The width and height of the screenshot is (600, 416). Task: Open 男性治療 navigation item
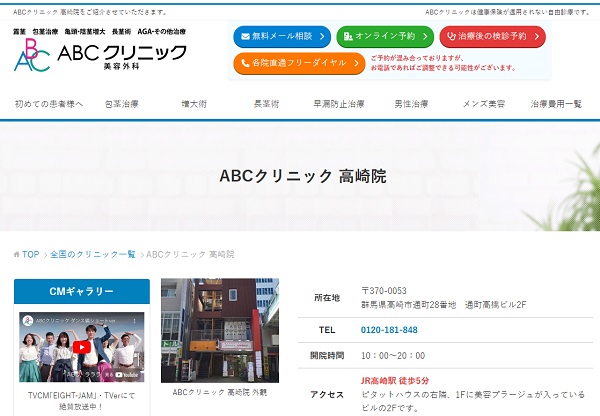[412, 104]
